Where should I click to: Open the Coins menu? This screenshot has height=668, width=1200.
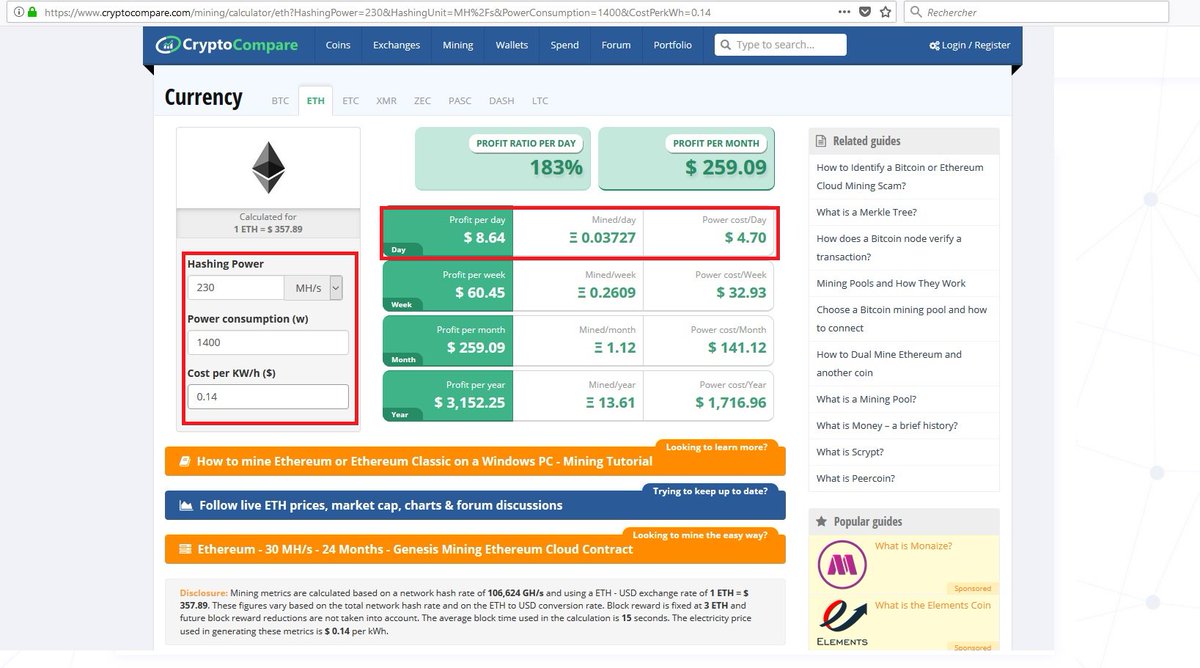click(338, 45)
